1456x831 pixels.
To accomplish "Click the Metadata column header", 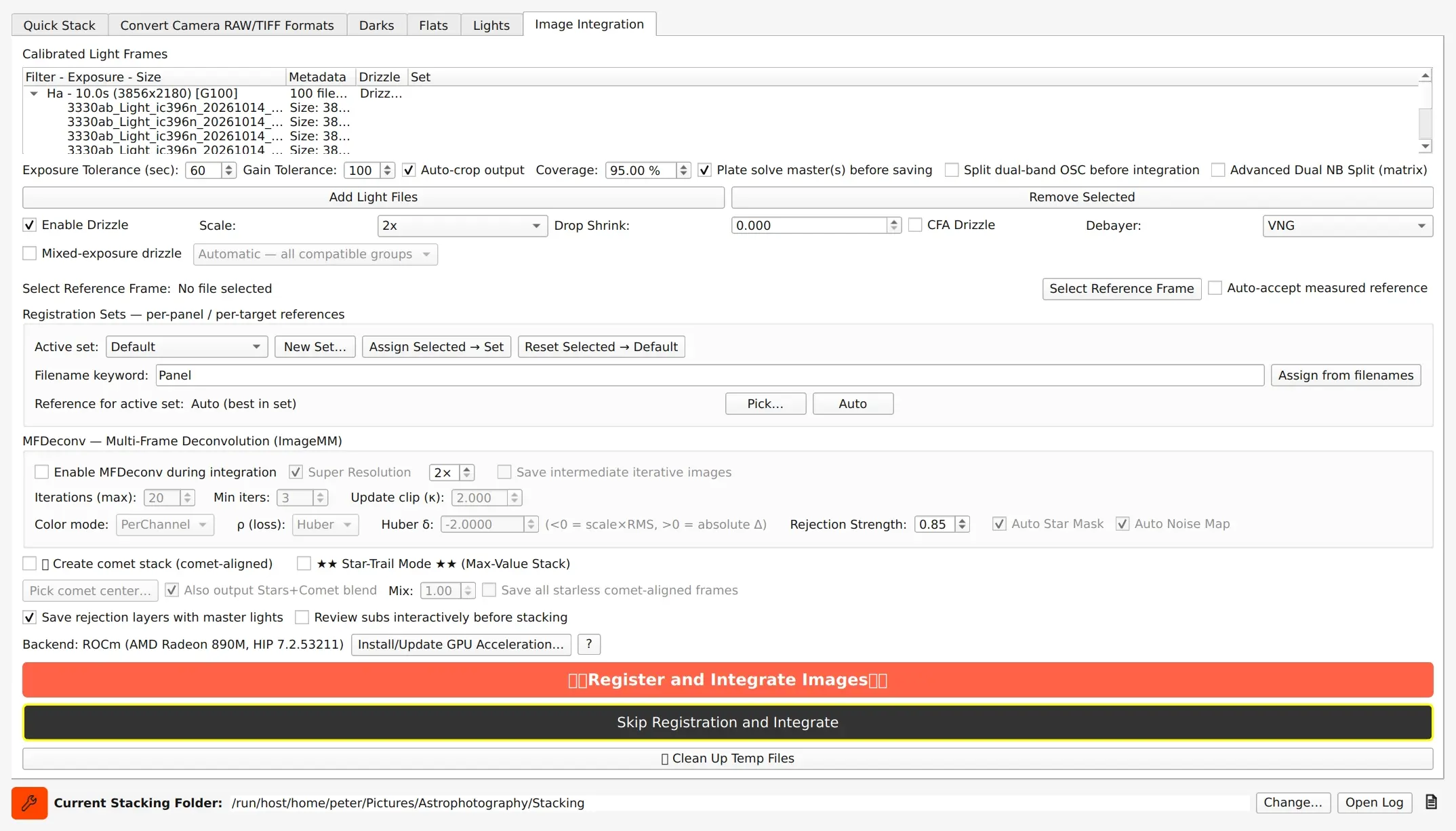I will pos(321,77).
